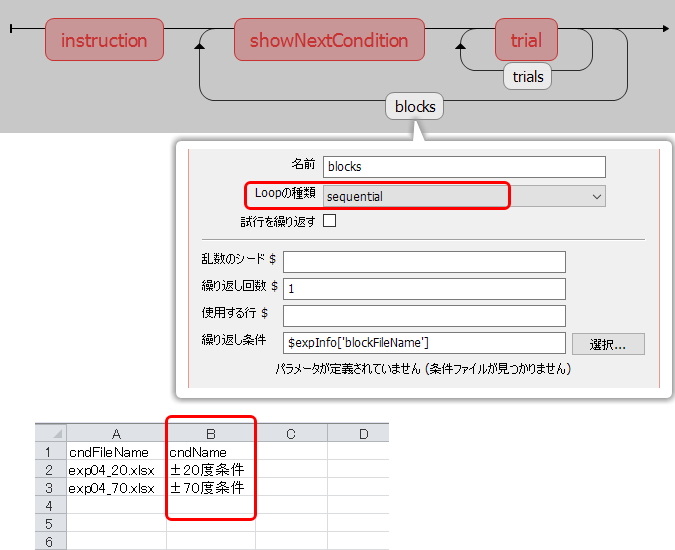This screenshot has width=675, height=550.
Task: Select spreadsheet column A header
Action: 116,433
